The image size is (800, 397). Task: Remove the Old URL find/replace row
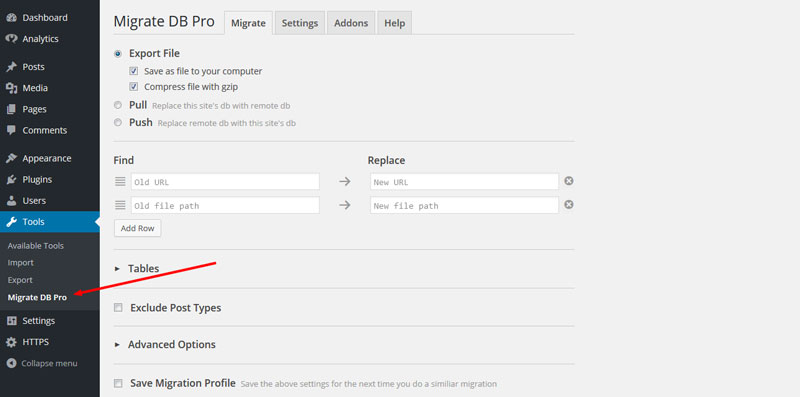tap(568, 181)
